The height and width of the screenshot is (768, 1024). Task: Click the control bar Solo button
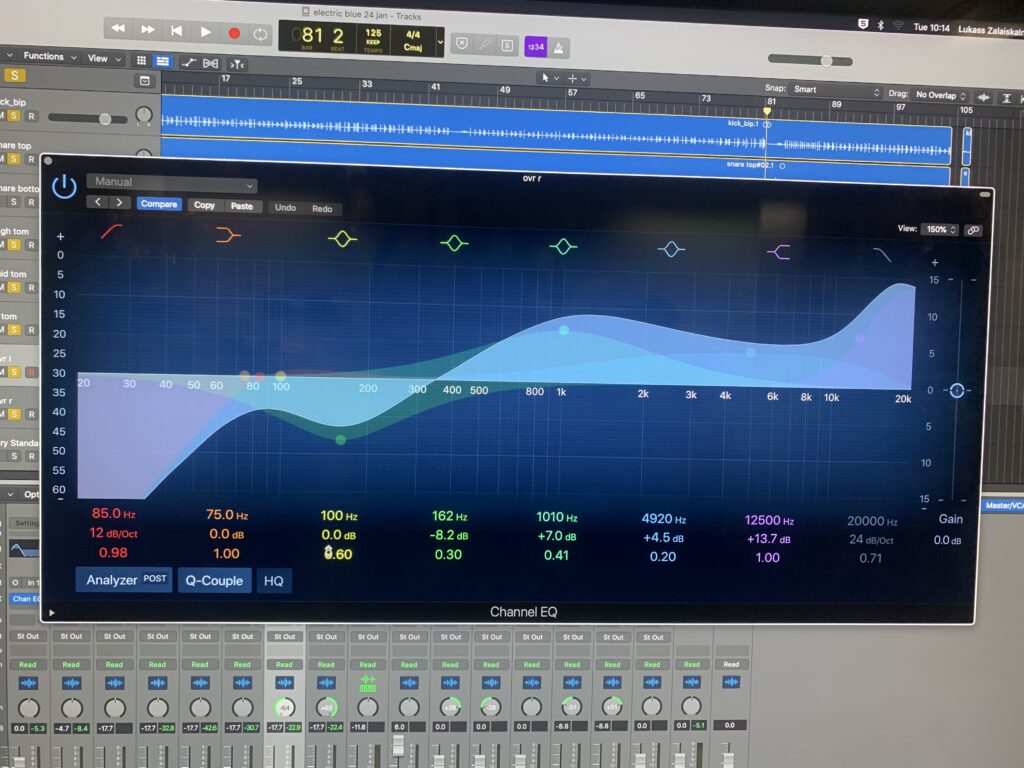pos(507,45)
